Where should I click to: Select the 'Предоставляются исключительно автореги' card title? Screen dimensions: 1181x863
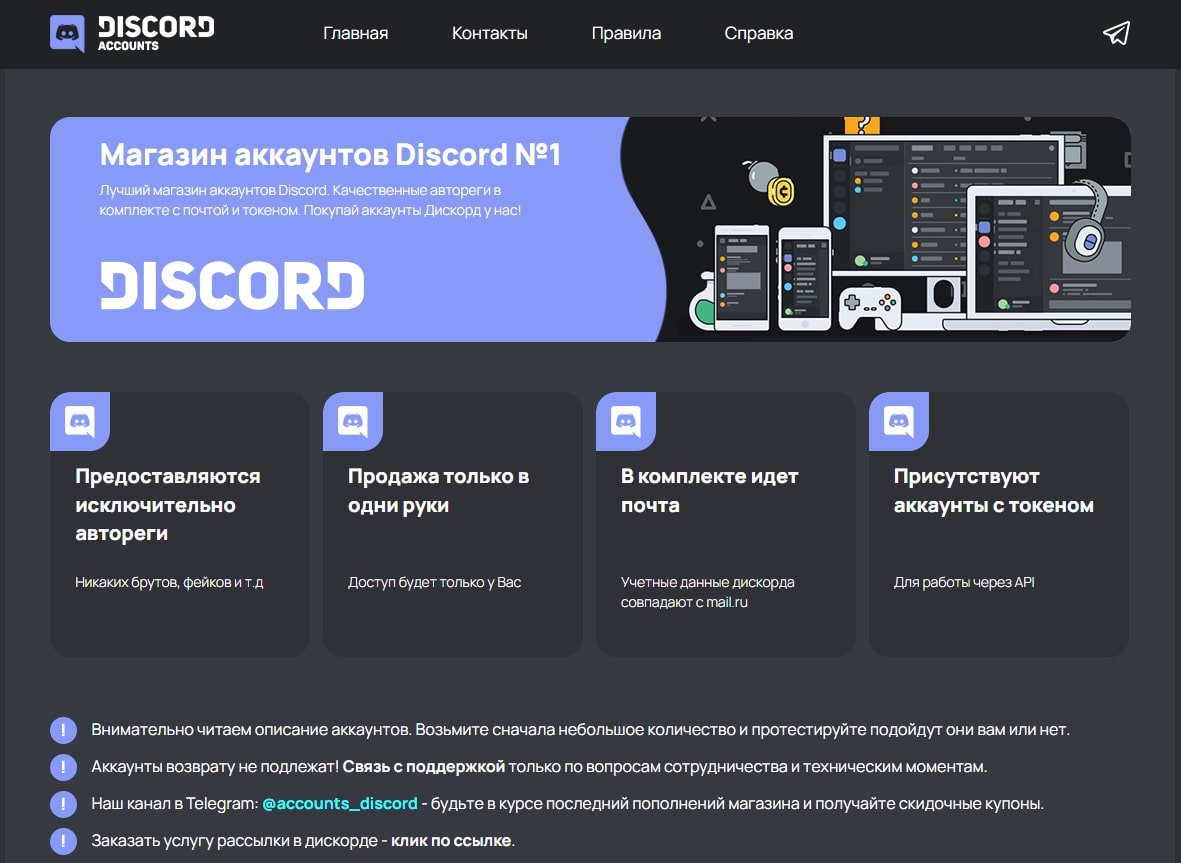168,505
